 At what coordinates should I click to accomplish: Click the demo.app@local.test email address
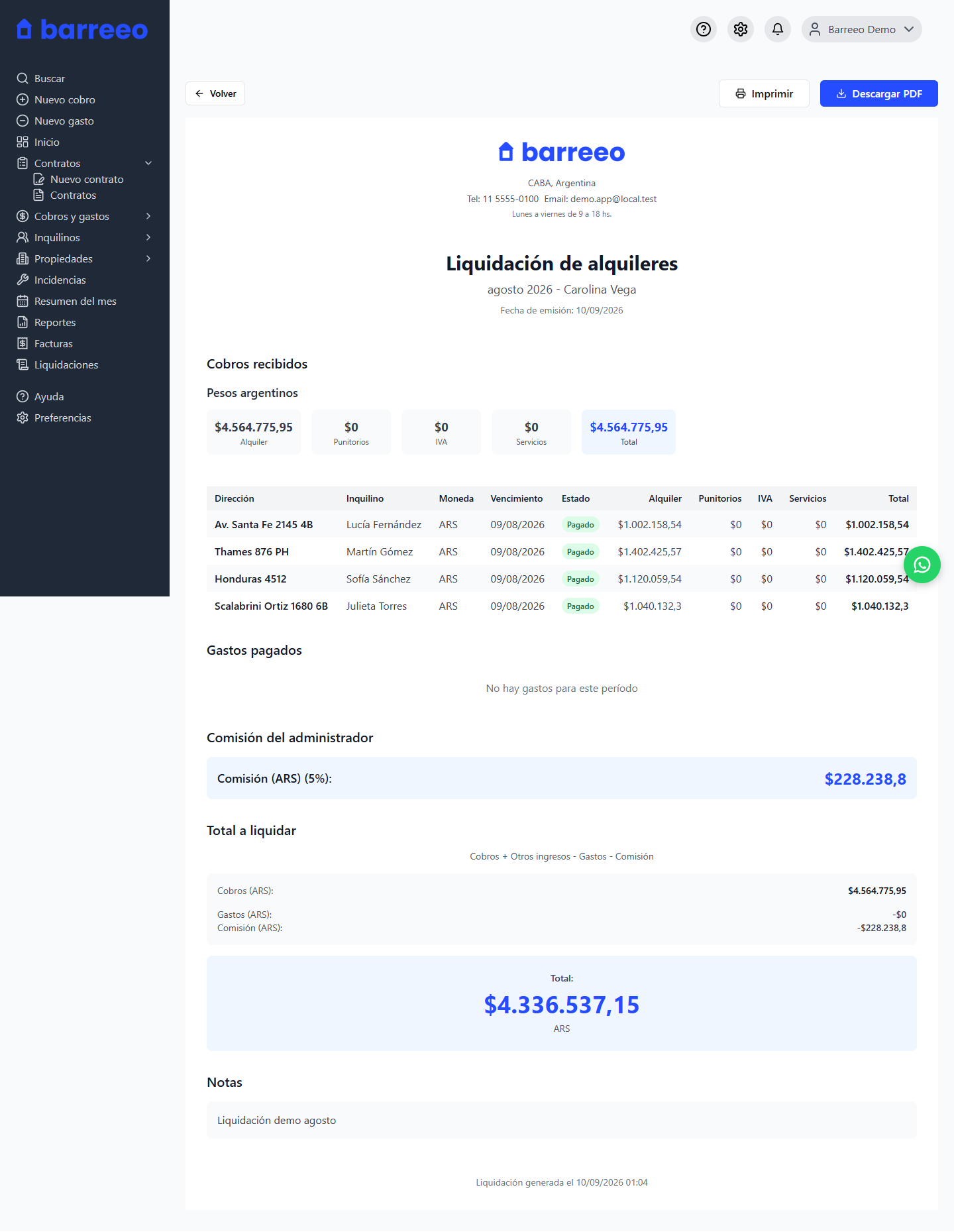click(x=613, y=199)
